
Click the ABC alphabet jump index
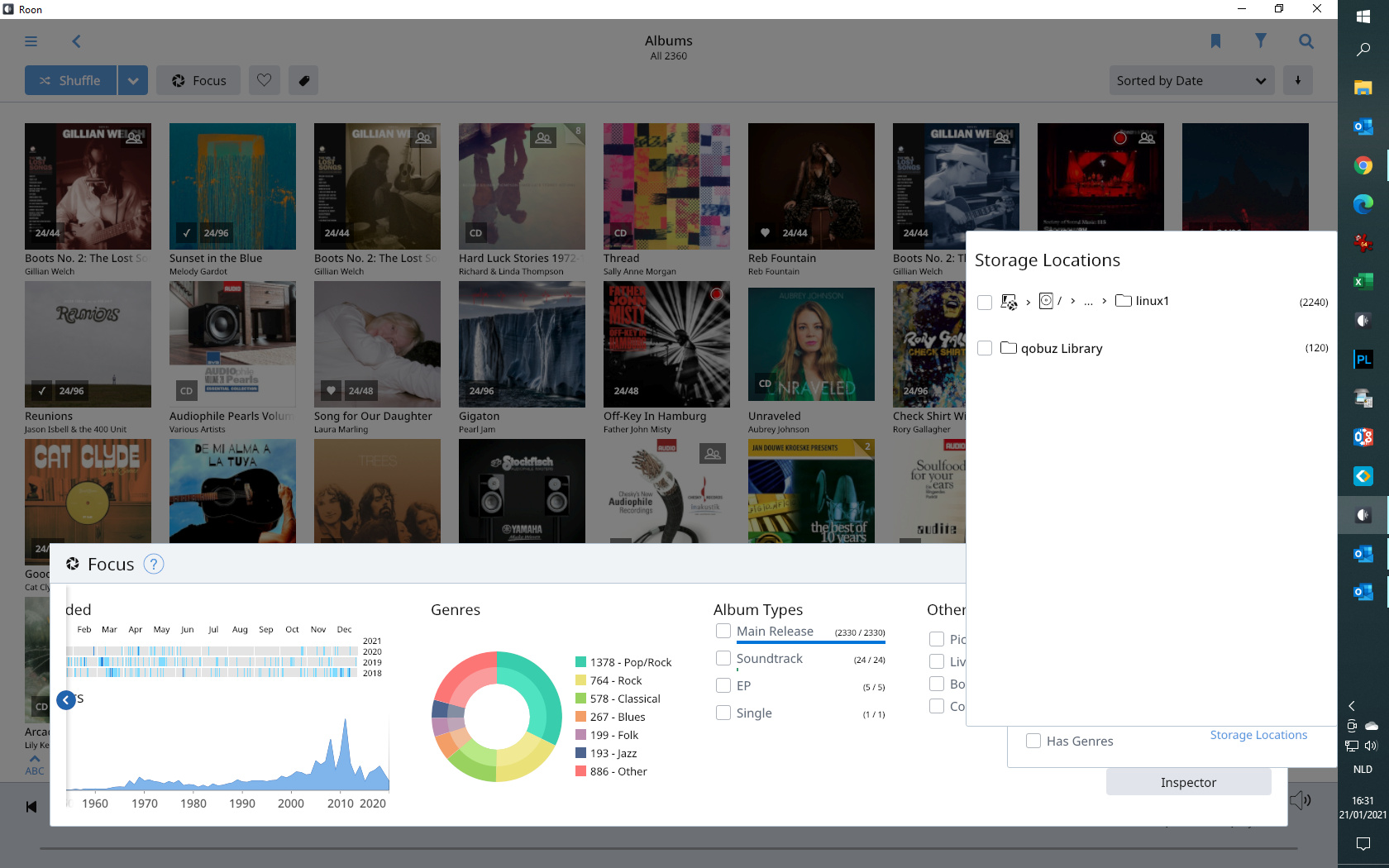(x=35, y=766)
